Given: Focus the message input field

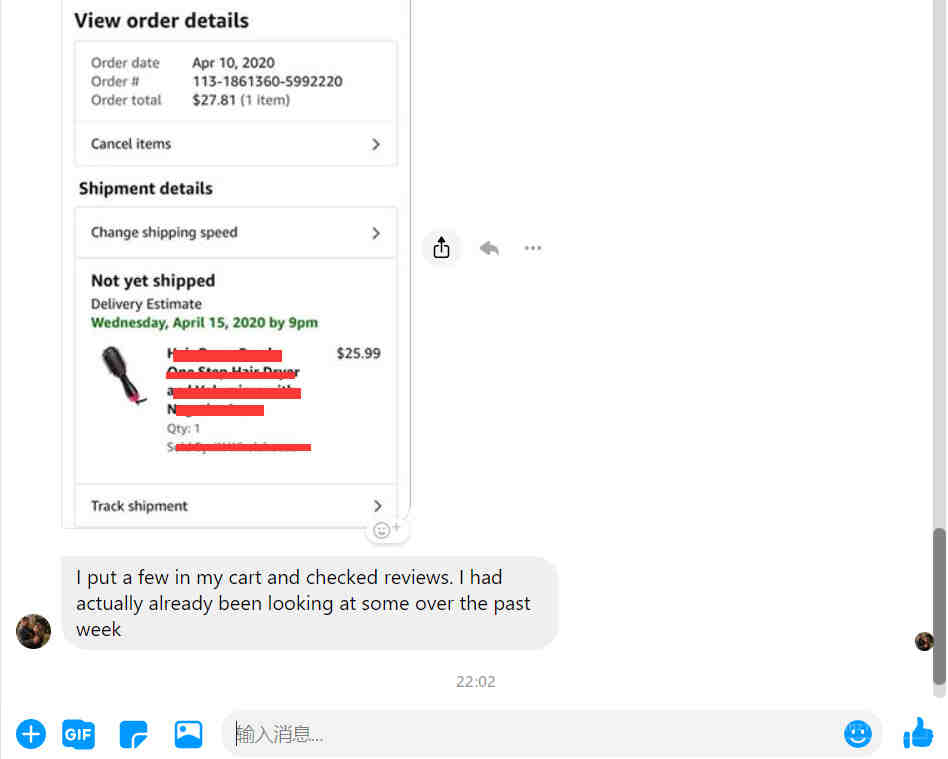Looking at the screenshot, I should tap(532, 734).
